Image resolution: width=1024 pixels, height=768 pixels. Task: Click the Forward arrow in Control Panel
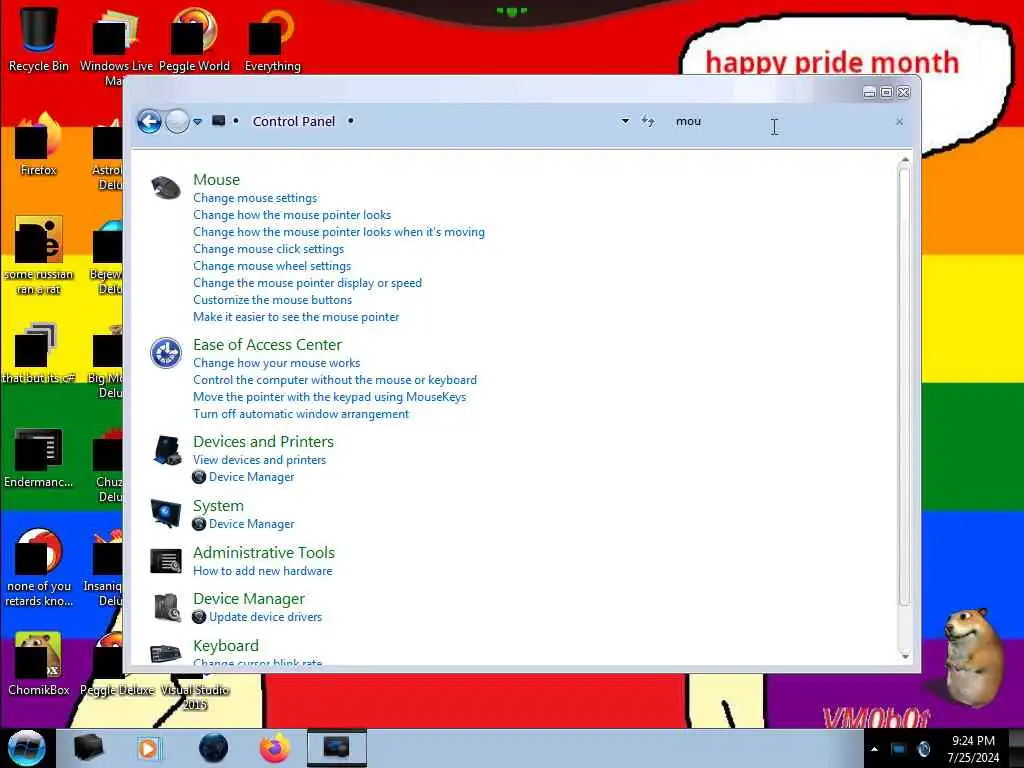click(x=177, y=121)
